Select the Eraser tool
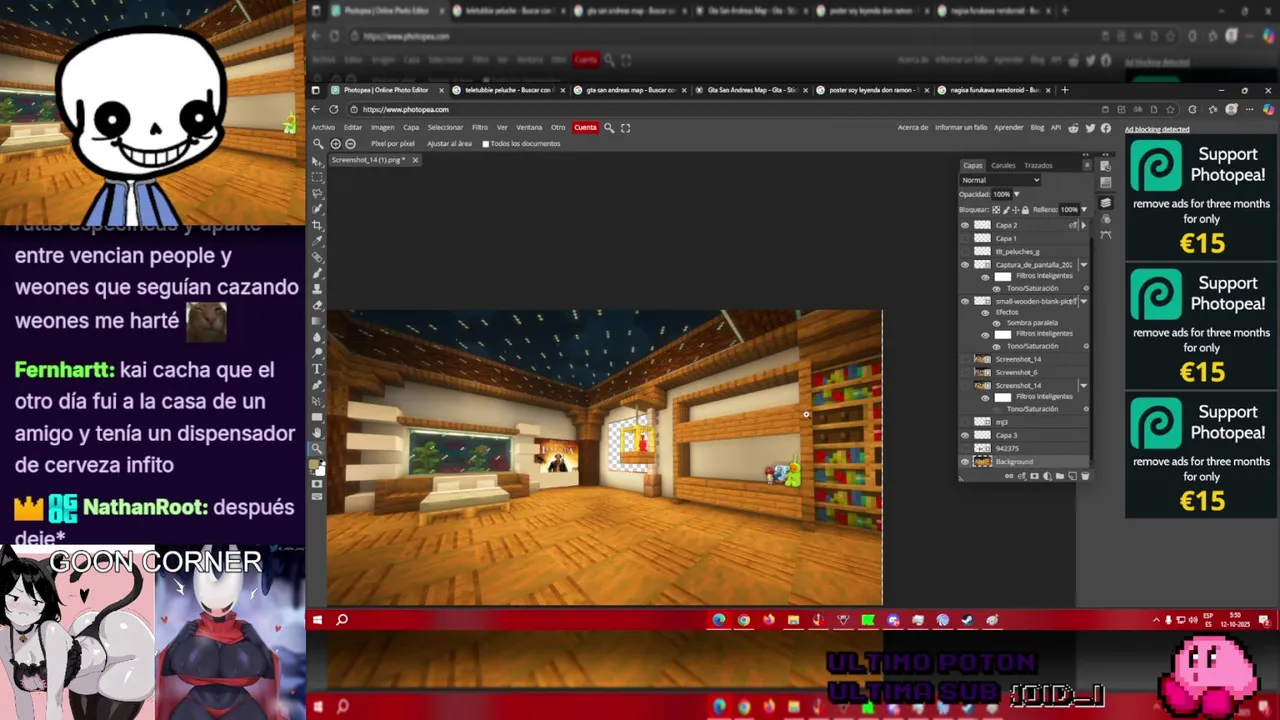Viewport: 1280px width, 720px height. 318,305
